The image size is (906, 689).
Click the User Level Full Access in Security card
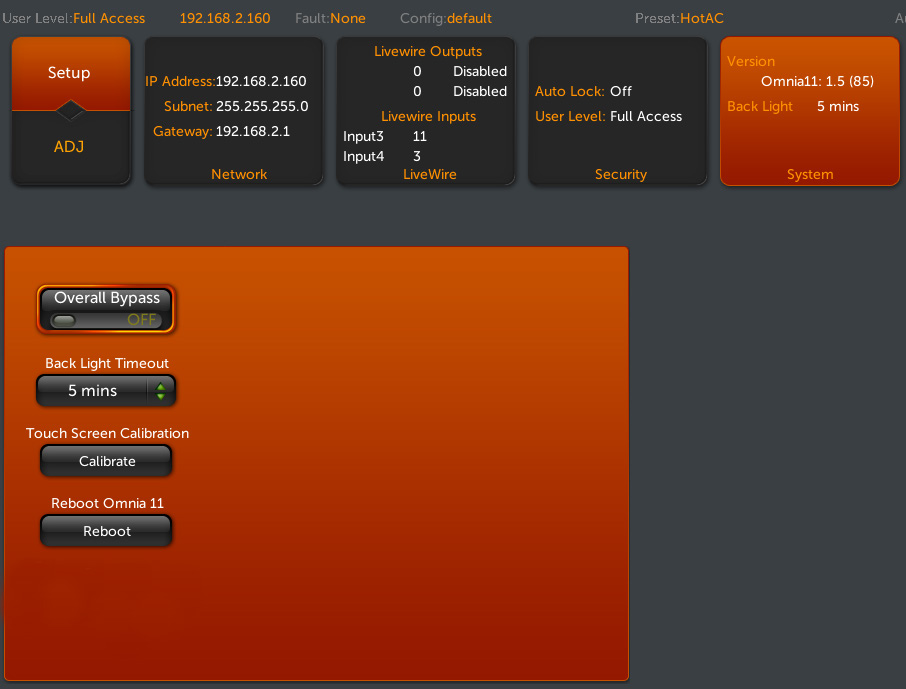coord(645,117)
